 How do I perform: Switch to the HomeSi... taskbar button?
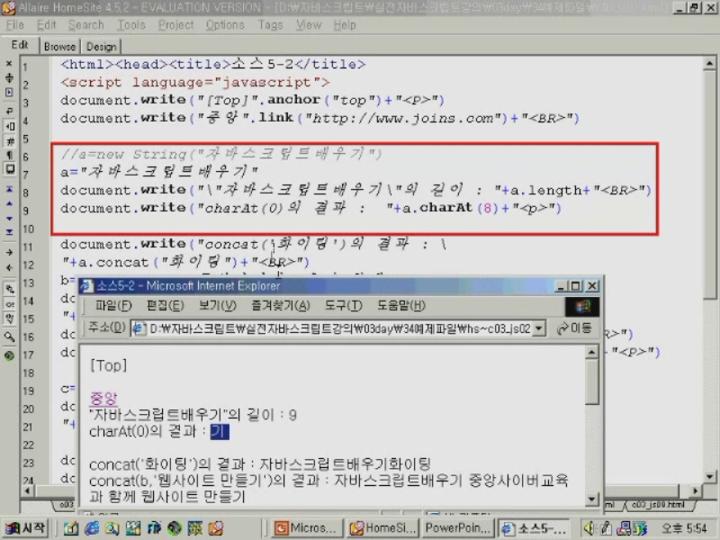383,528
